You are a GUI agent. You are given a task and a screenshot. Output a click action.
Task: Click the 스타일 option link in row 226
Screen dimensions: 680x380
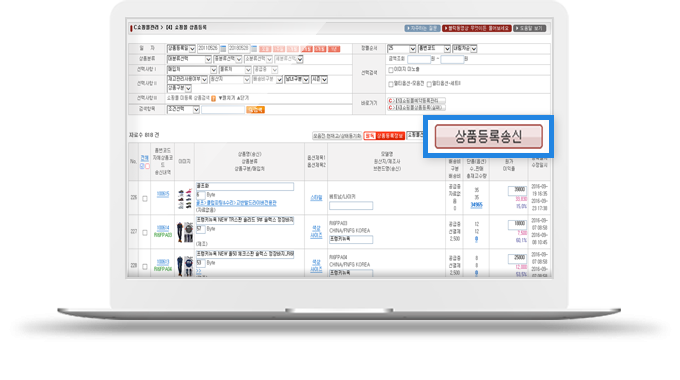(x=316, y=198)
